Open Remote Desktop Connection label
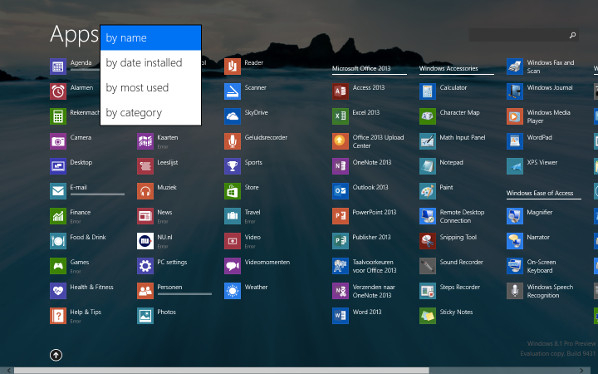Screen dimensions: 598x374 click(x=462, y=217)
